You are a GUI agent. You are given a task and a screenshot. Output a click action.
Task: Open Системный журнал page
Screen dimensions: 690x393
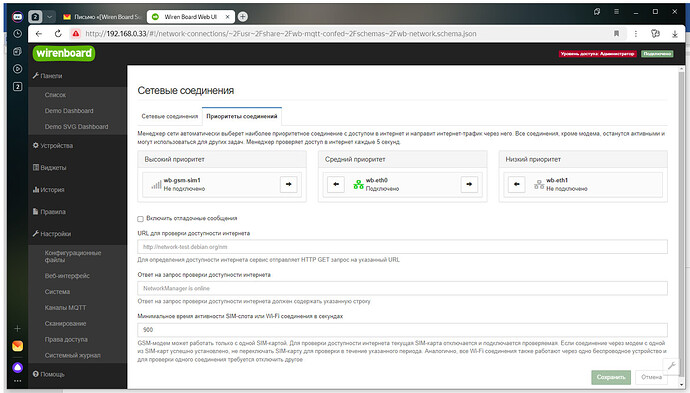(x=72, y=355)
